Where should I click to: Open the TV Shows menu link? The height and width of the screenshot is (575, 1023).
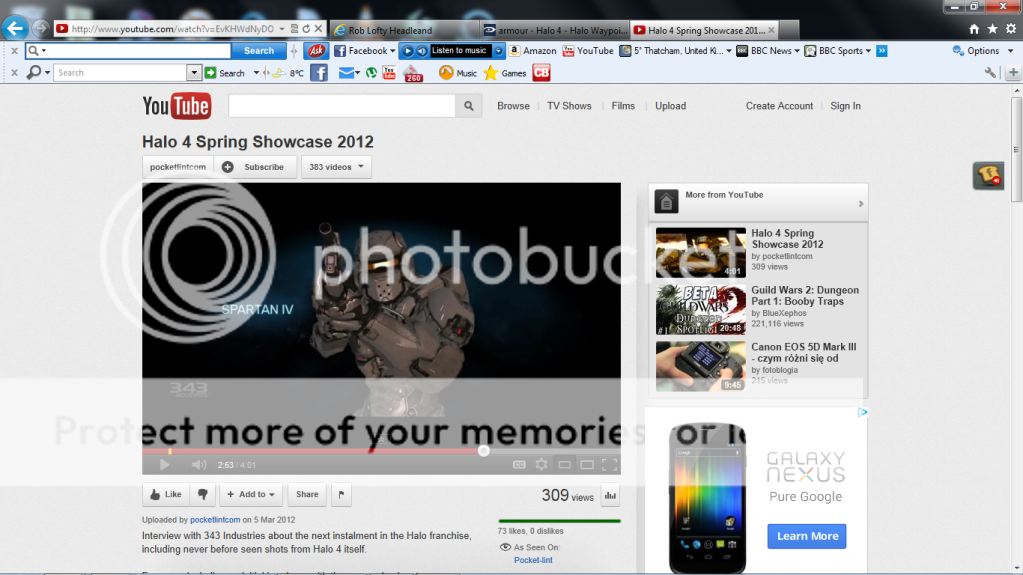[569, 106]
